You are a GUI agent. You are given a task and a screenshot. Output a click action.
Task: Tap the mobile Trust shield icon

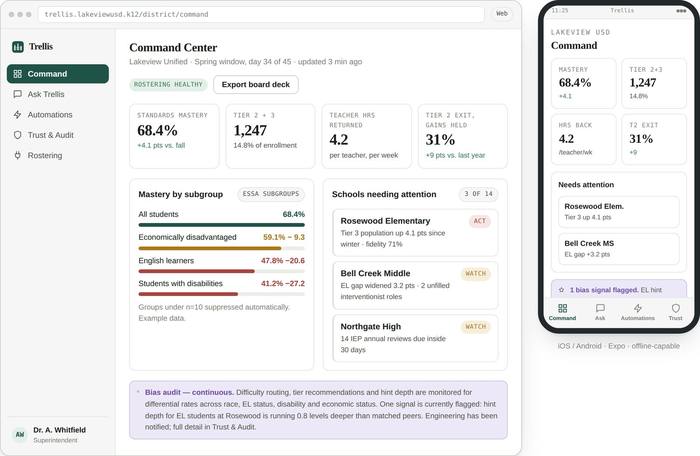[x=675, y=308]
